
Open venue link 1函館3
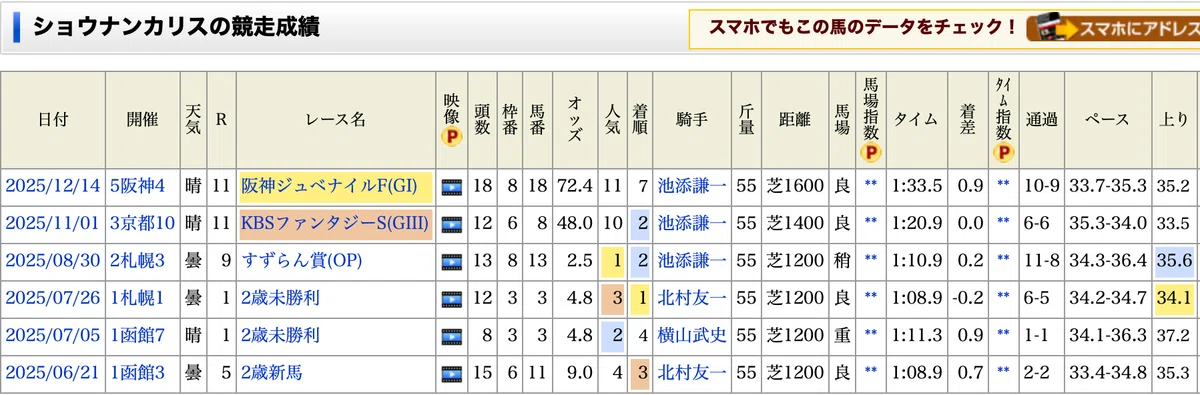[x=138, y=373]
